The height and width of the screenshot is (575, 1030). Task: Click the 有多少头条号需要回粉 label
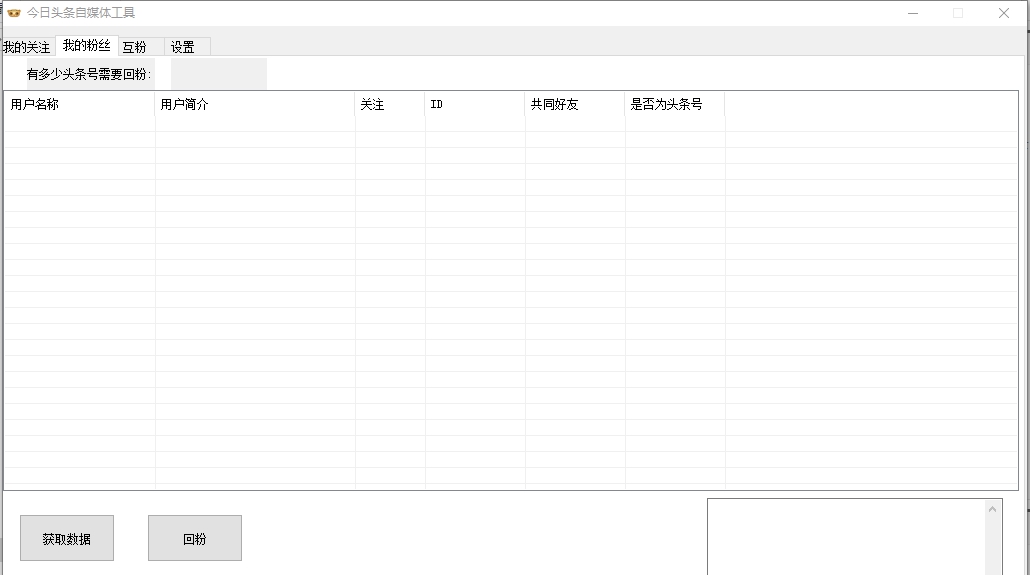click(x=89, y=74)
